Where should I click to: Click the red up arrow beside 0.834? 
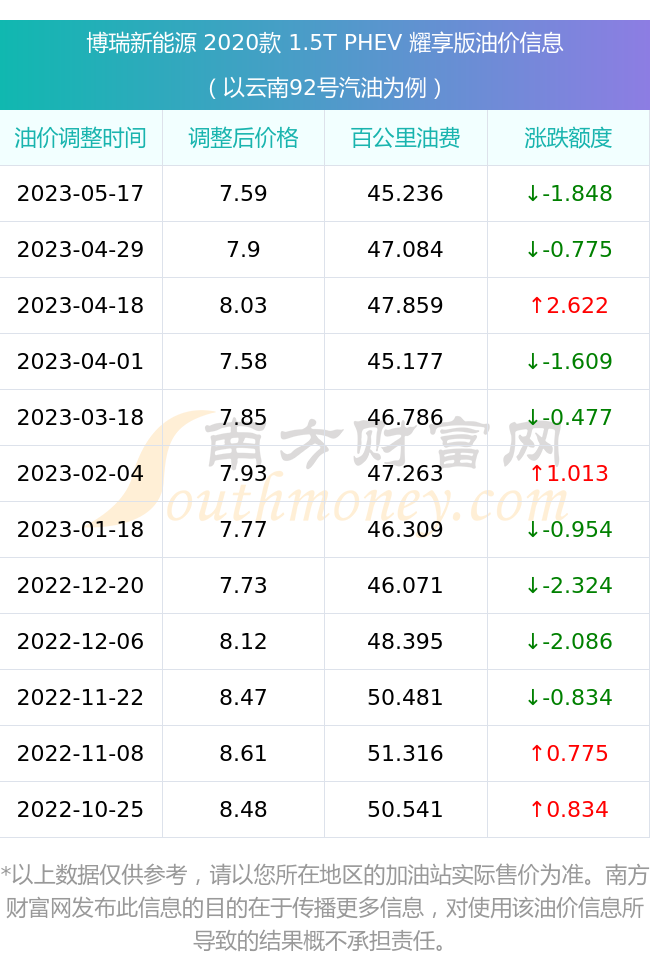536,809
